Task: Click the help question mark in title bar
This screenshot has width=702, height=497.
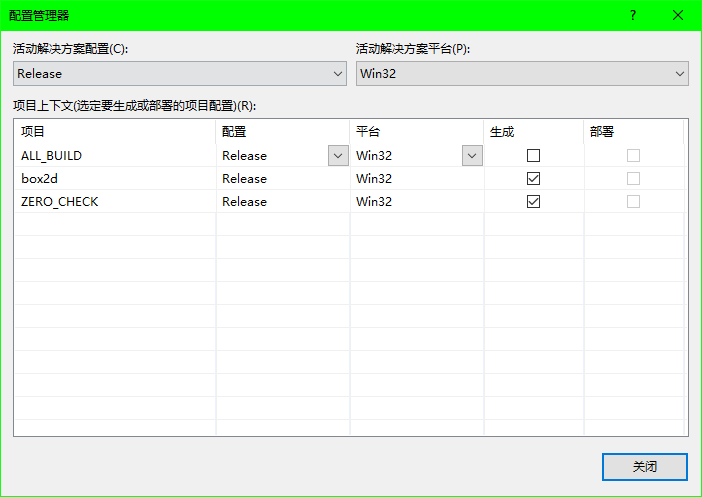Action: (x=633, y=15)
